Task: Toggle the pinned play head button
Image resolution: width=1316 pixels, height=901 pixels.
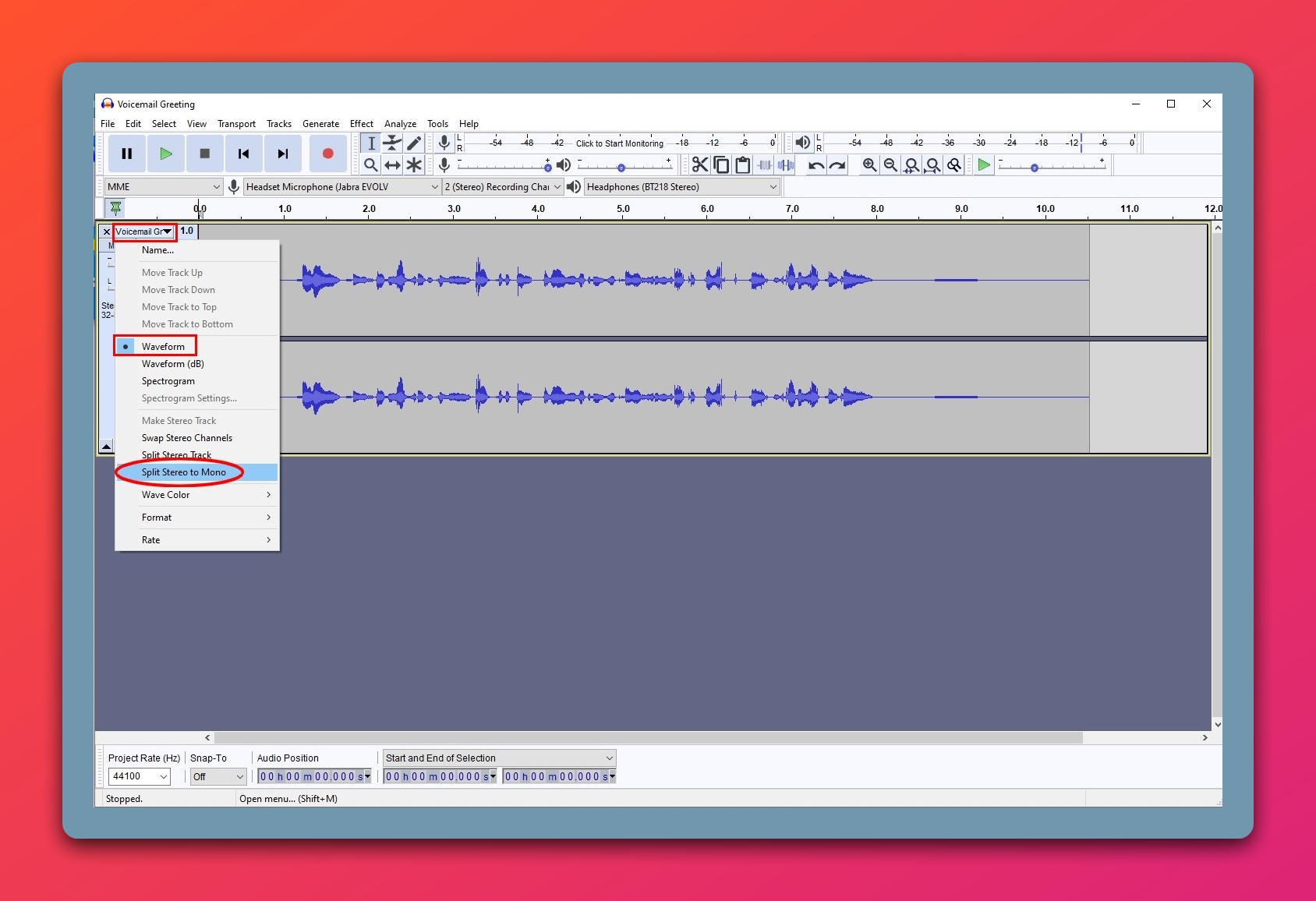Action: point(115,208)
